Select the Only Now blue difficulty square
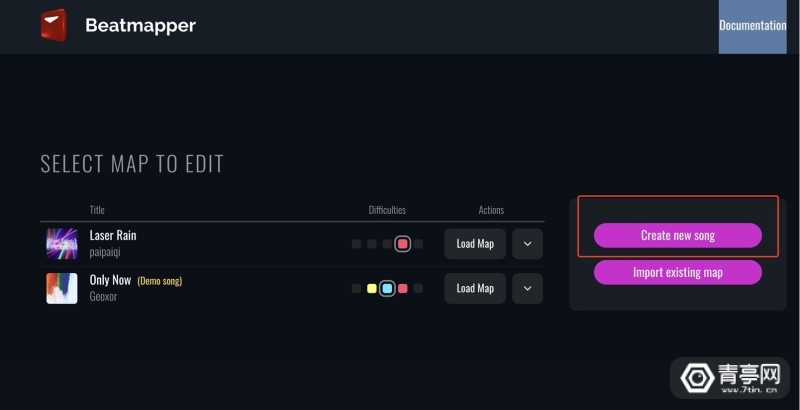Viewport: 800px width, 410px height. click(x=387, y=289)
